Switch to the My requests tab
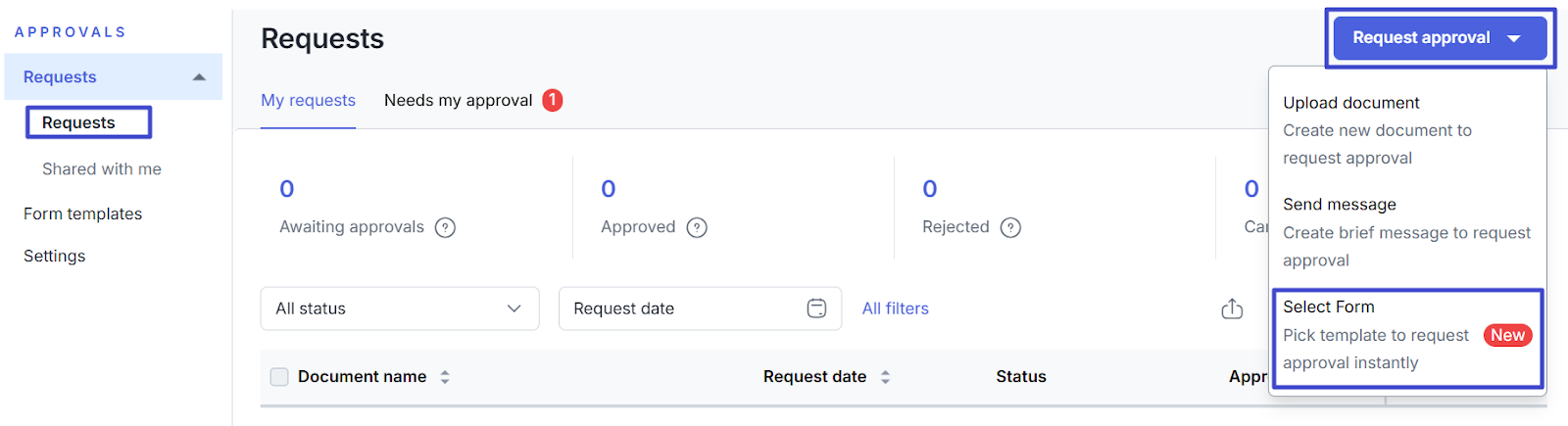 click(x=308, y=100)
